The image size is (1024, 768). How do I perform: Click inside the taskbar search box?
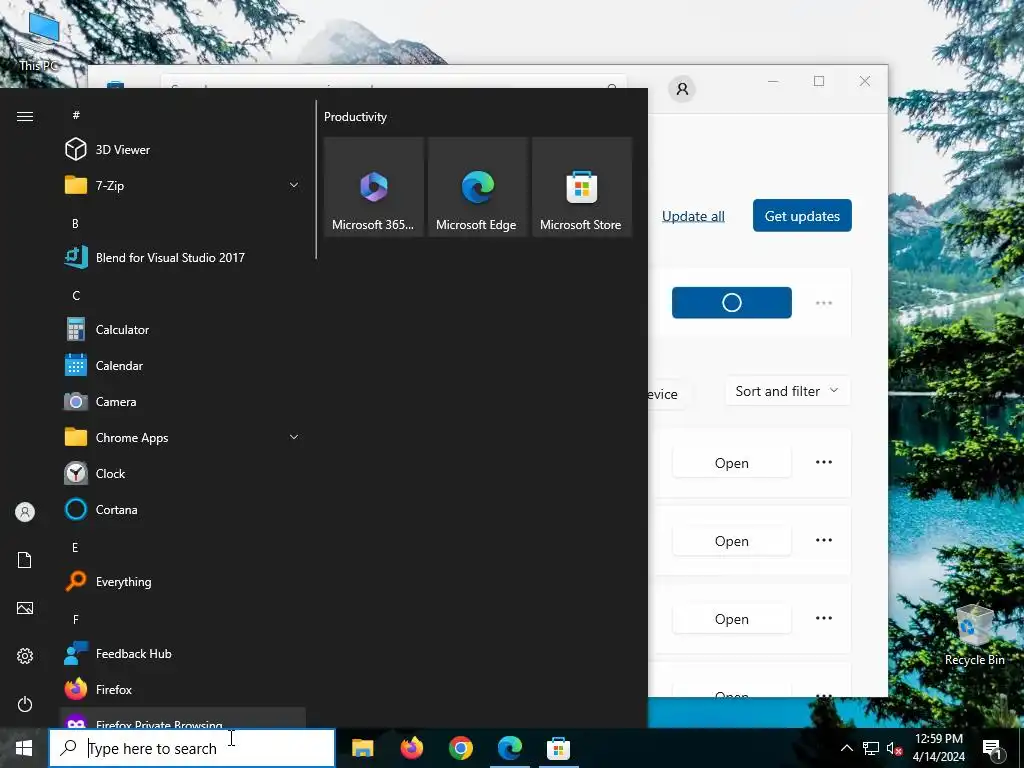pos(192,748)
